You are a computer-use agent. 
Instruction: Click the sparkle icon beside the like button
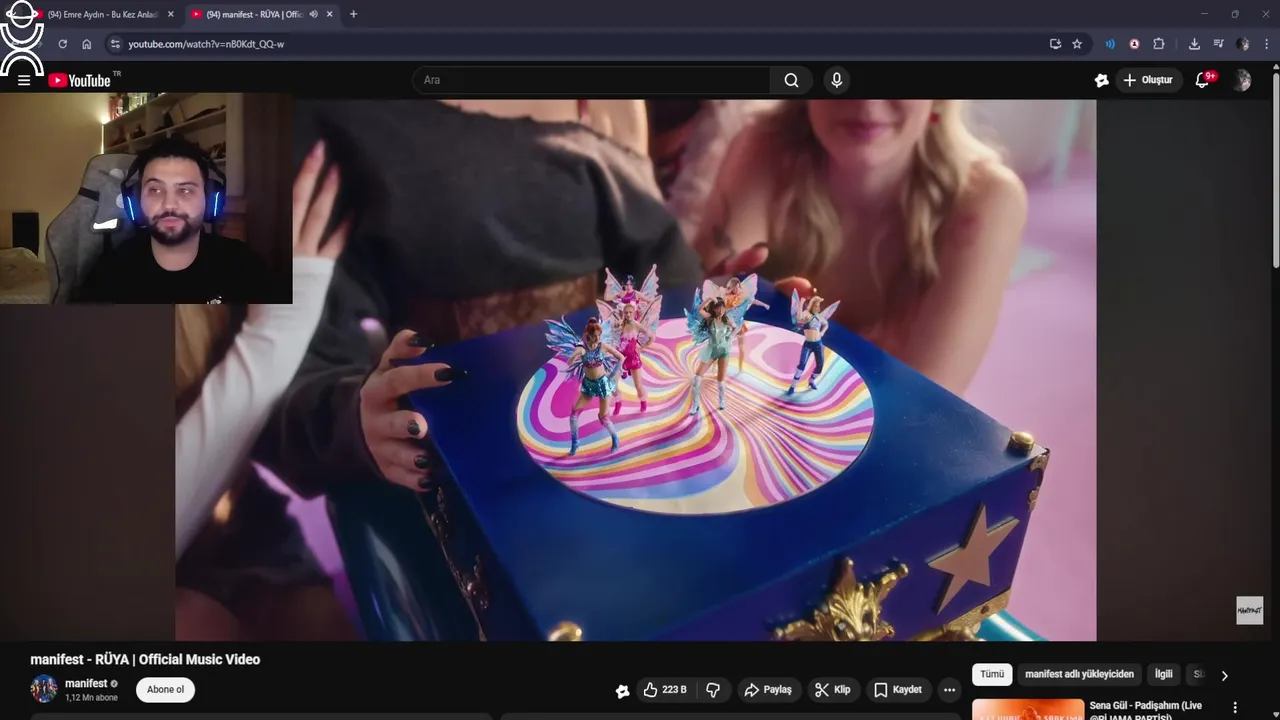pos(622,690)
